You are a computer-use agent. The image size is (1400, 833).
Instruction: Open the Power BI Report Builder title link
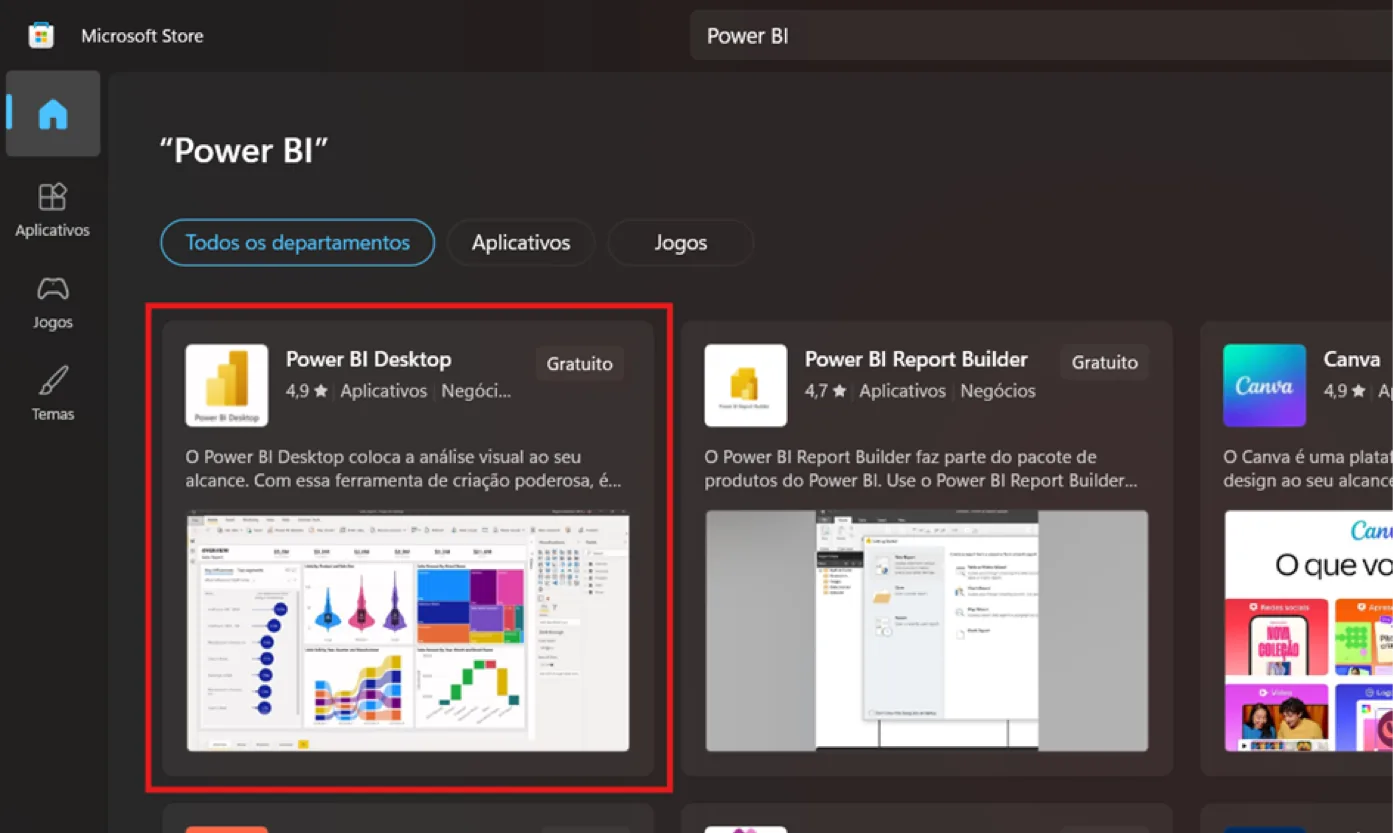pyautogui.click(x=916, y=360)
